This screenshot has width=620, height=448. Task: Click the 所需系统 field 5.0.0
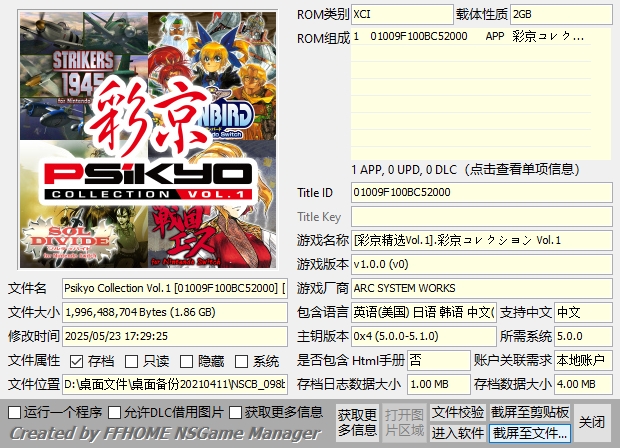tap(583, 336)
